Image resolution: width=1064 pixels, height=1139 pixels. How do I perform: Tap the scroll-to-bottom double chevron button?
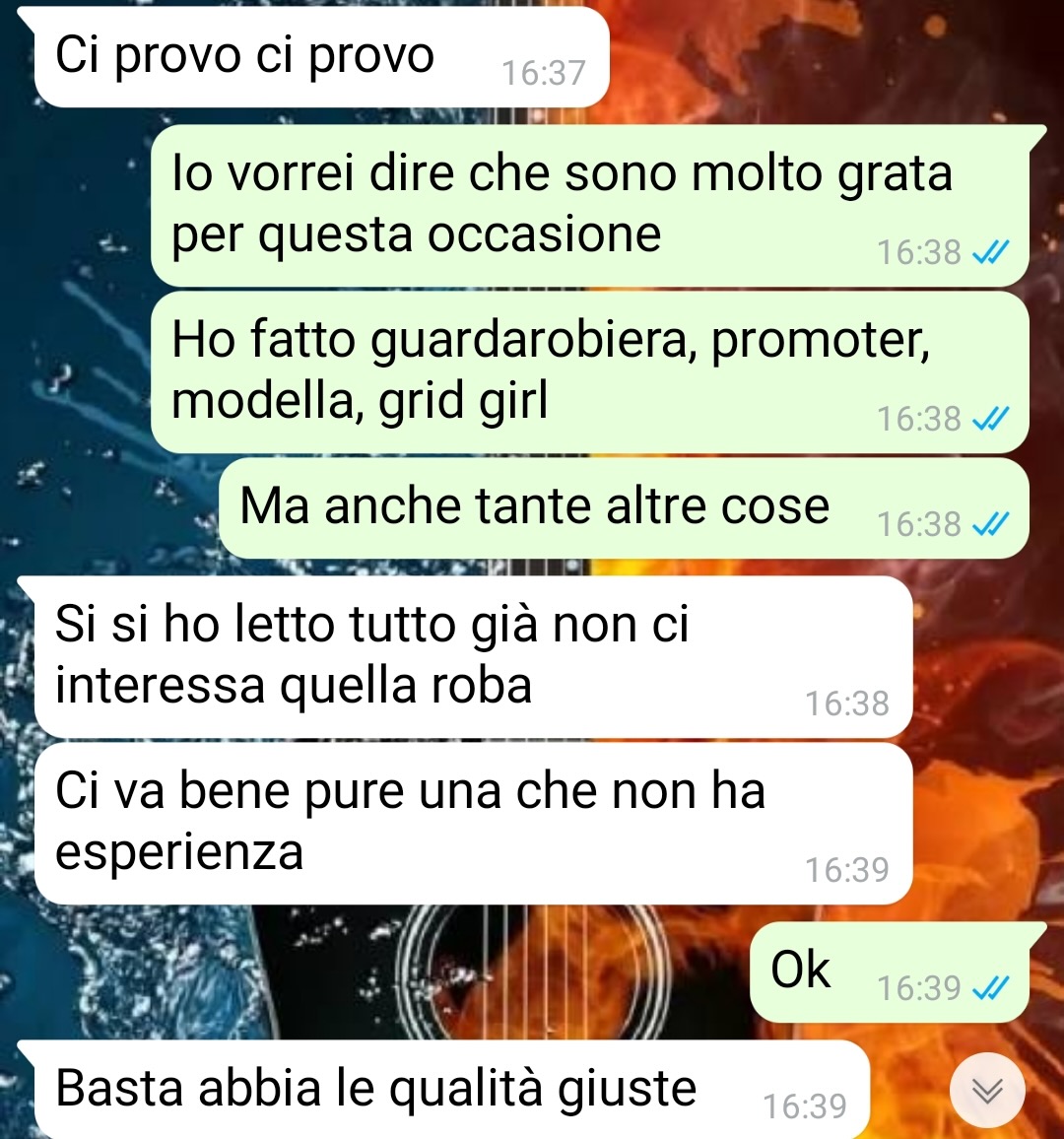click(987, 1091)
